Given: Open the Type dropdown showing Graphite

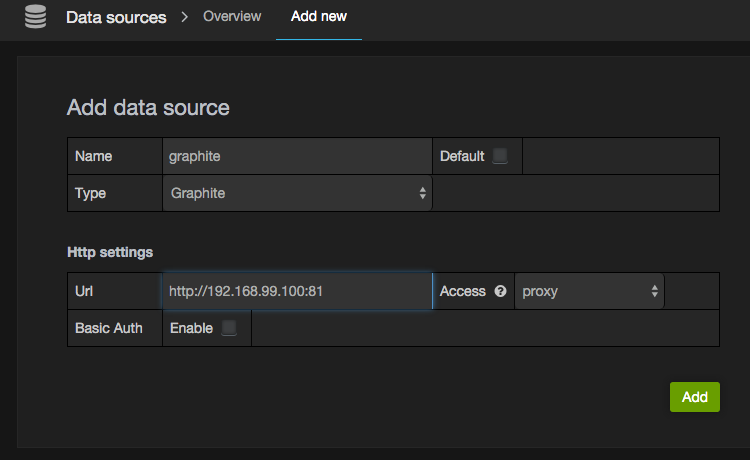Looking at the screenshot, I should point(297,193).
